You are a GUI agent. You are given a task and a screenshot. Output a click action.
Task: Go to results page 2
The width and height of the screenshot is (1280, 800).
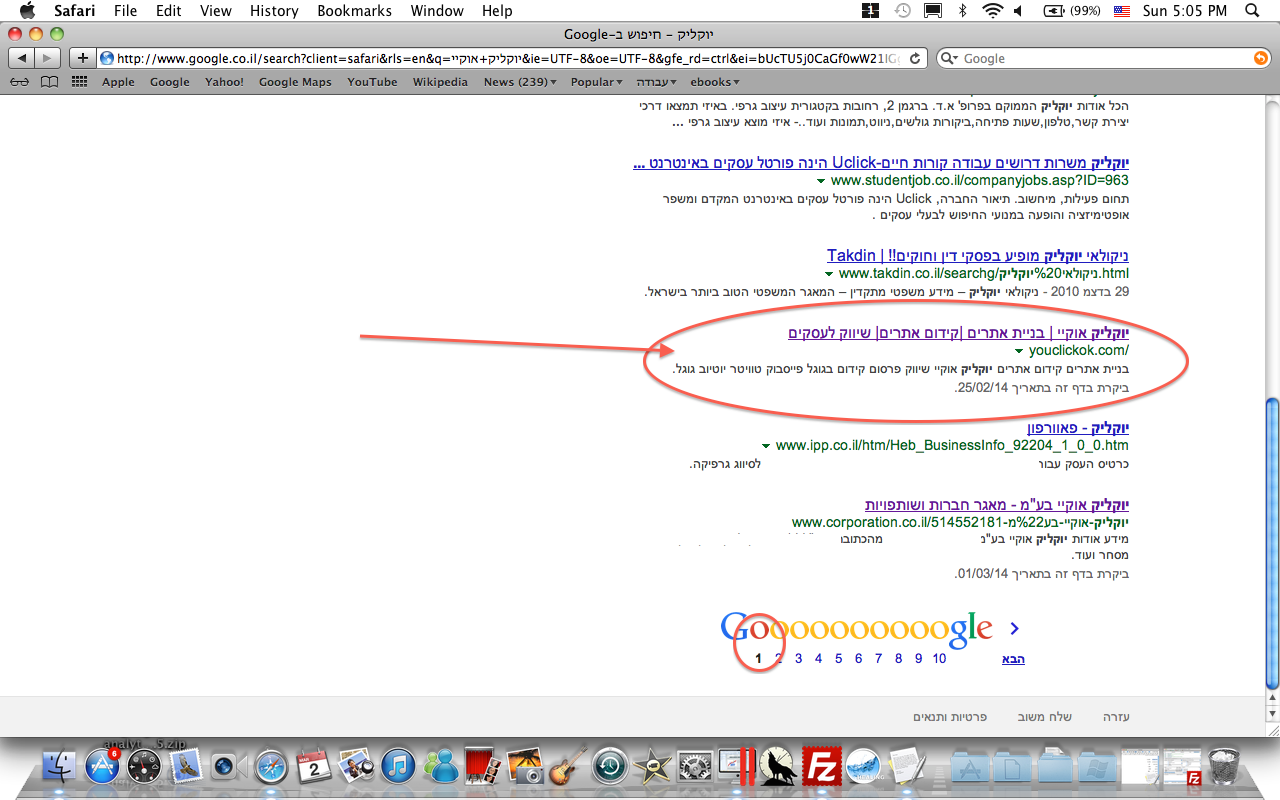coord(779,658)
